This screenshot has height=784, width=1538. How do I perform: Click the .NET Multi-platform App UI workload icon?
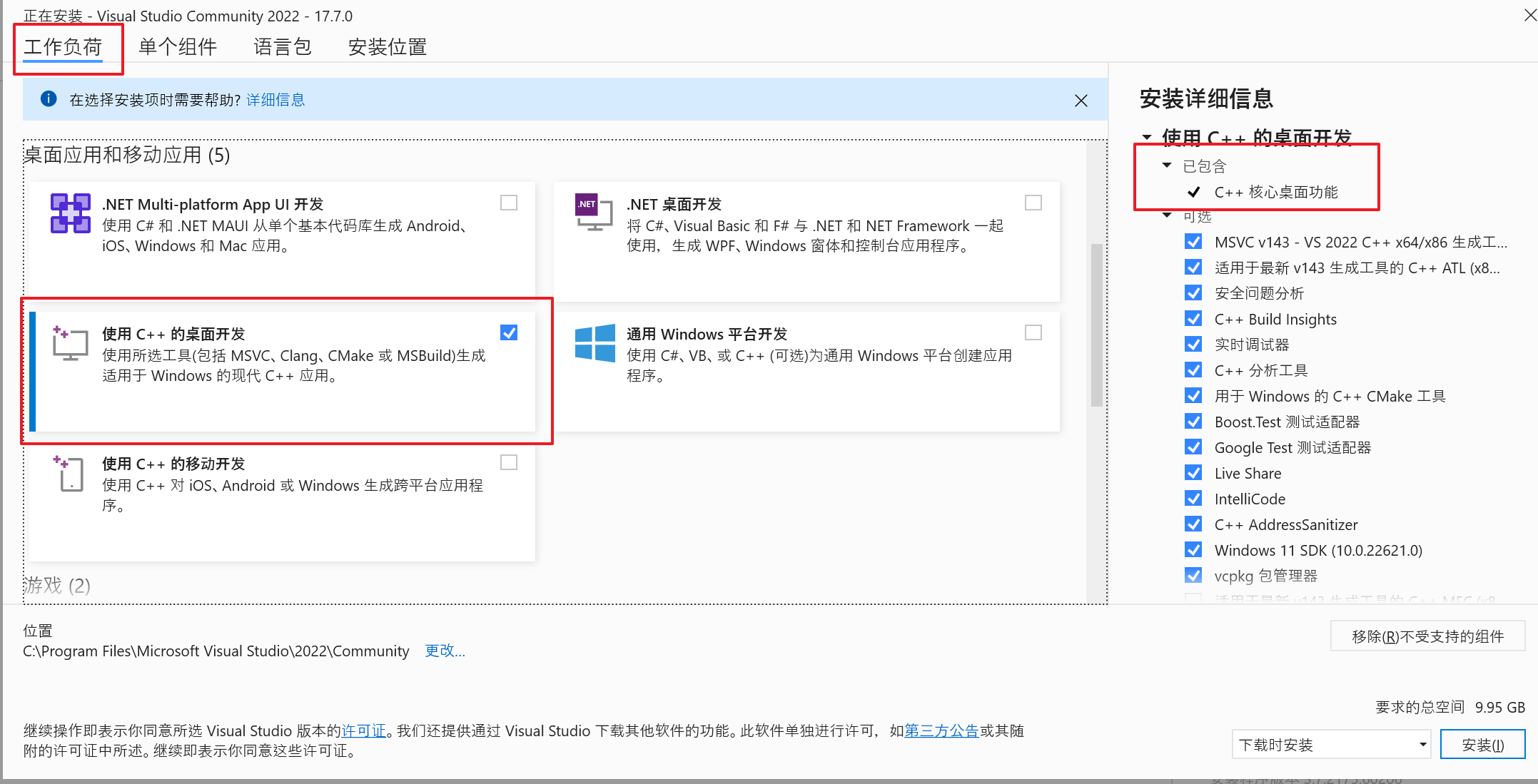[x=70, y=213]
